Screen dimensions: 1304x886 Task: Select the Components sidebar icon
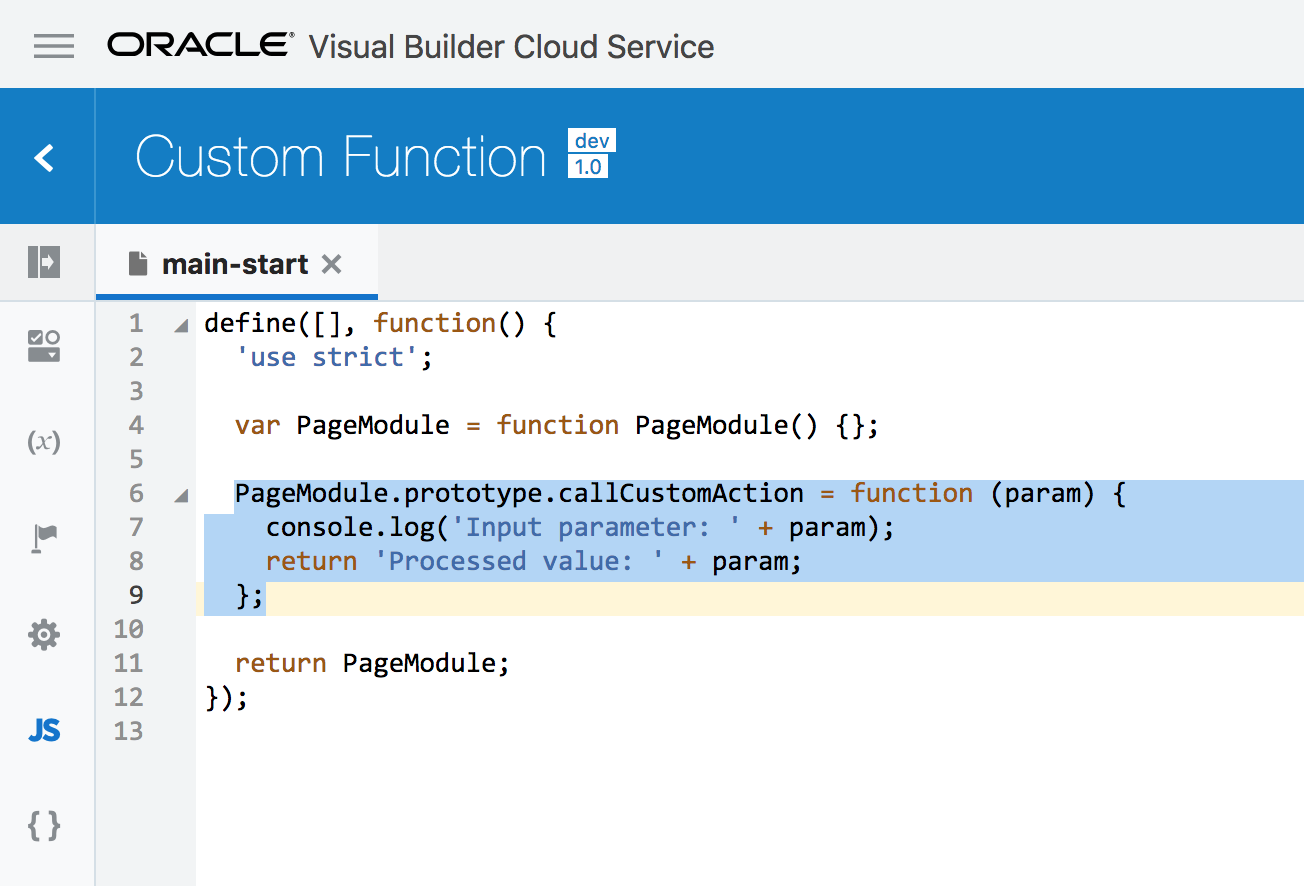(x=44, y=345)
